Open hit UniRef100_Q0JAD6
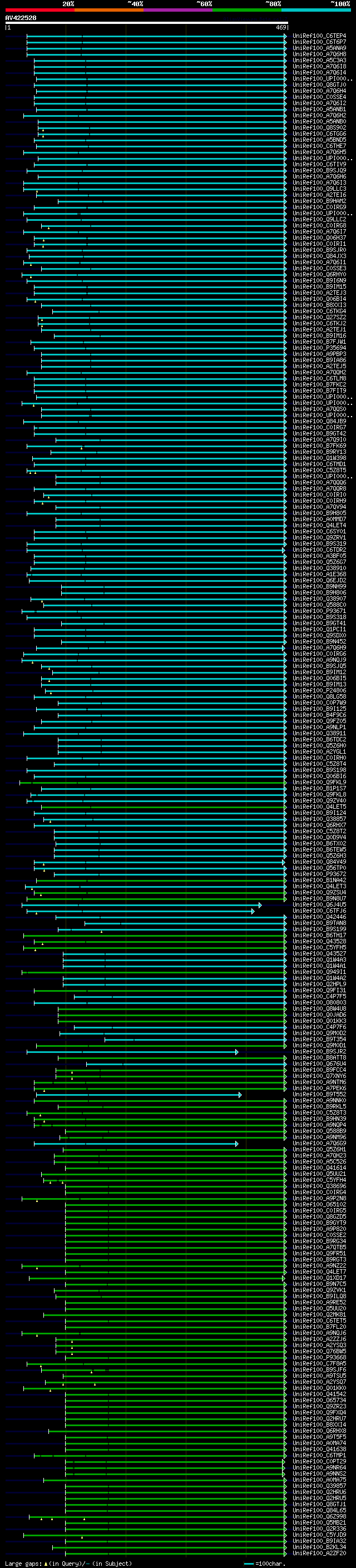 (319, 1015)
